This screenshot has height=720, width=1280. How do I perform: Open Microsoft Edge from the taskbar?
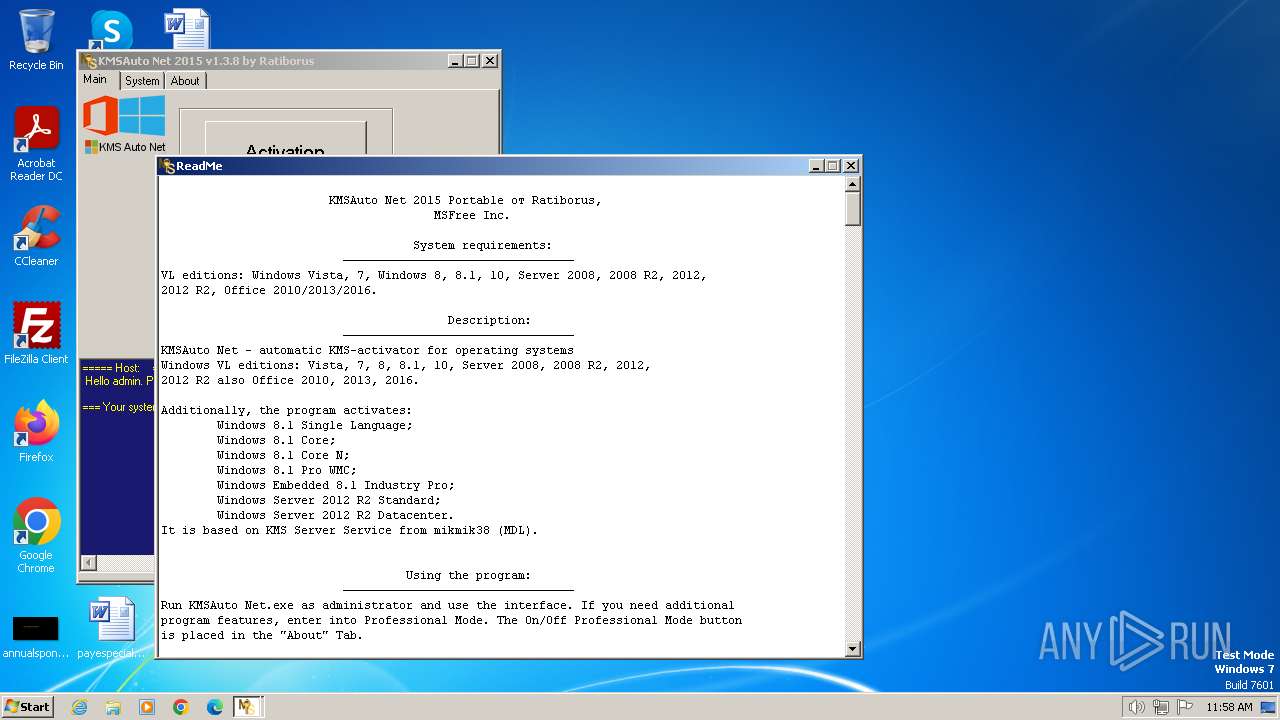(x=215, y=707)
